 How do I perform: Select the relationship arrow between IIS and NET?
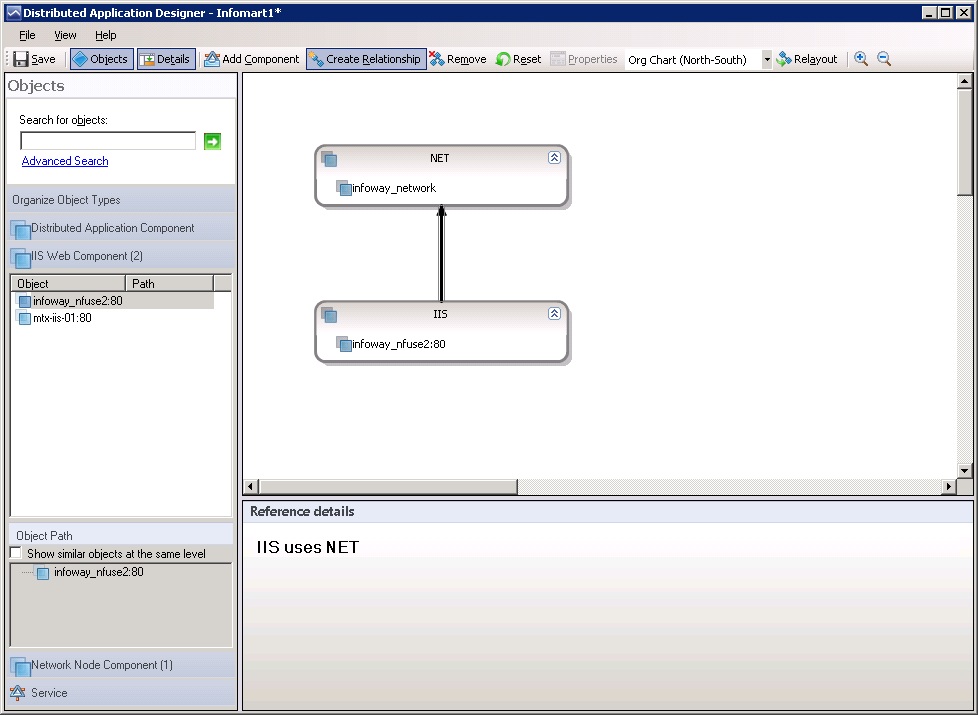442,255
